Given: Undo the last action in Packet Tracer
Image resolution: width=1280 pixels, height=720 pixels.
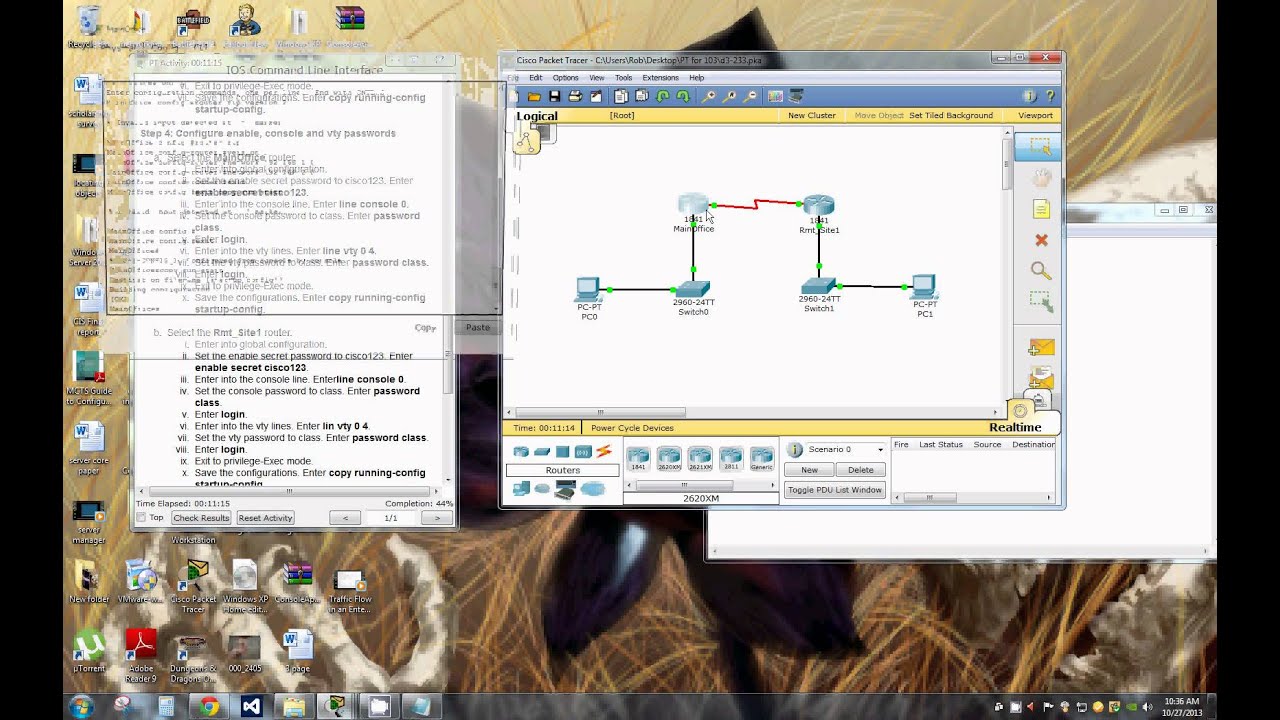Looking at the screenshot, I should click(662, 96).
